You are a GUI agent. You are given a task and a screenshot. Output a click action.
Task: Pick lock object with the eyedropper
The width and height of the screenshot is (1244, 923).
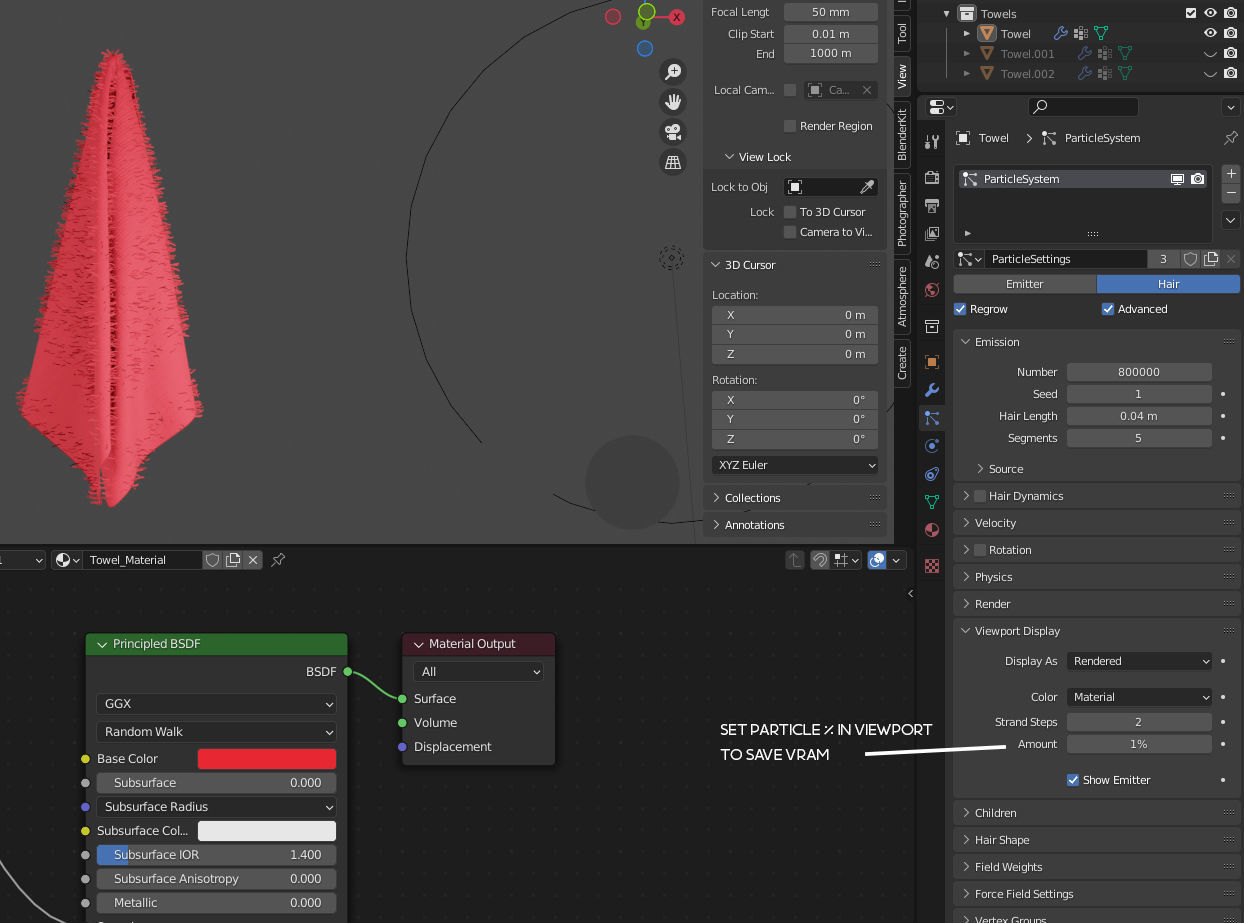coord(868,187)
